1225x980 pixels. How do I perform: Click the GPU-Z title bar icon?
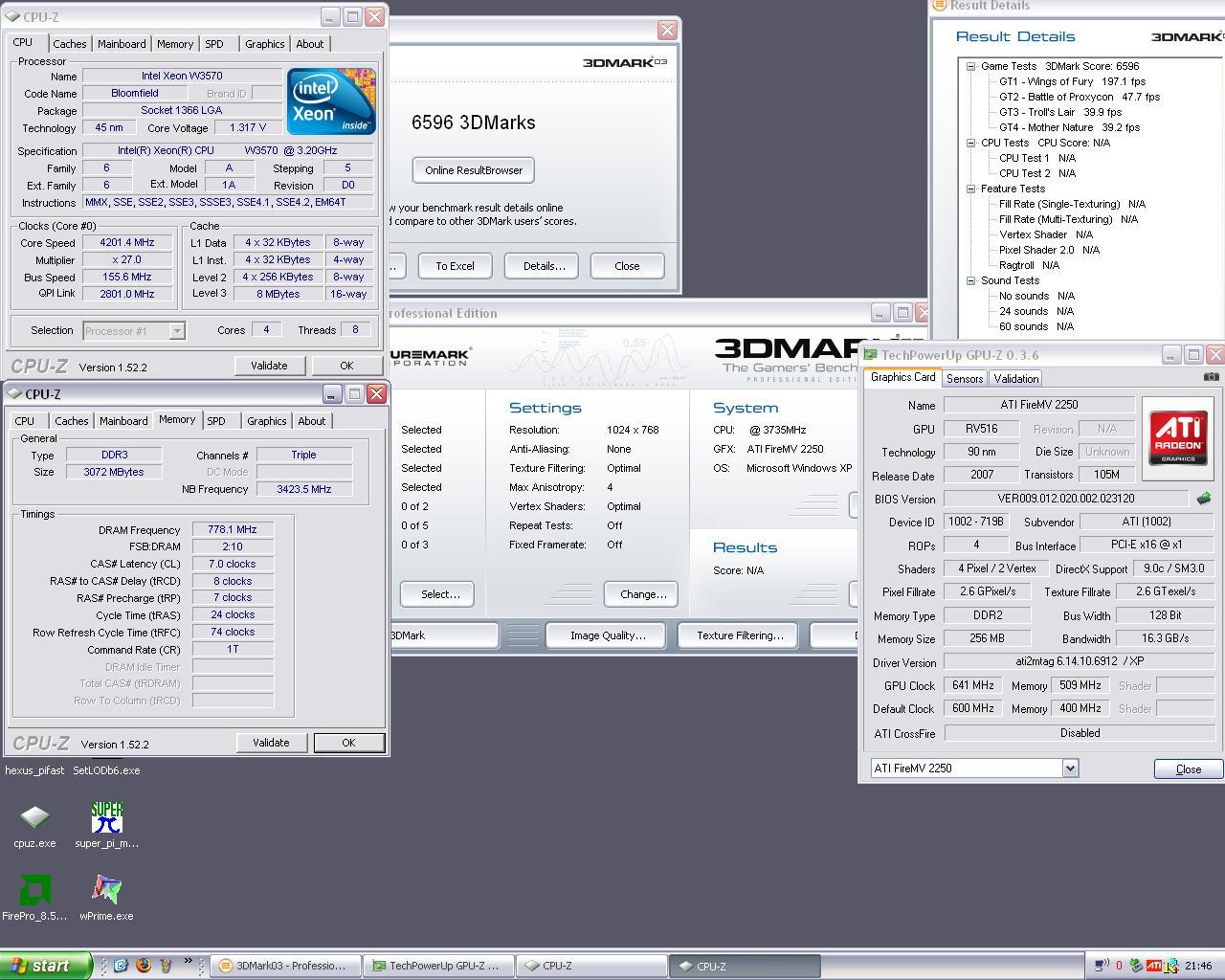[x=870, y=355]
